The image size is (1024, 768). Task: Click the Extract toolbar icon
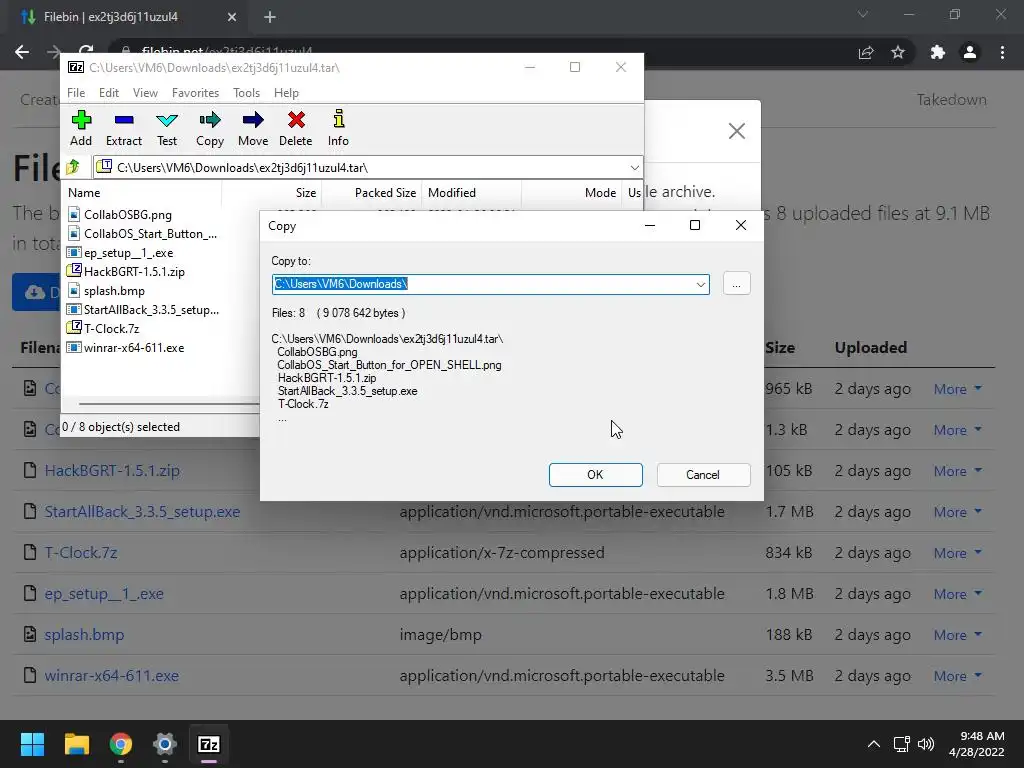(x=123, y=128)
